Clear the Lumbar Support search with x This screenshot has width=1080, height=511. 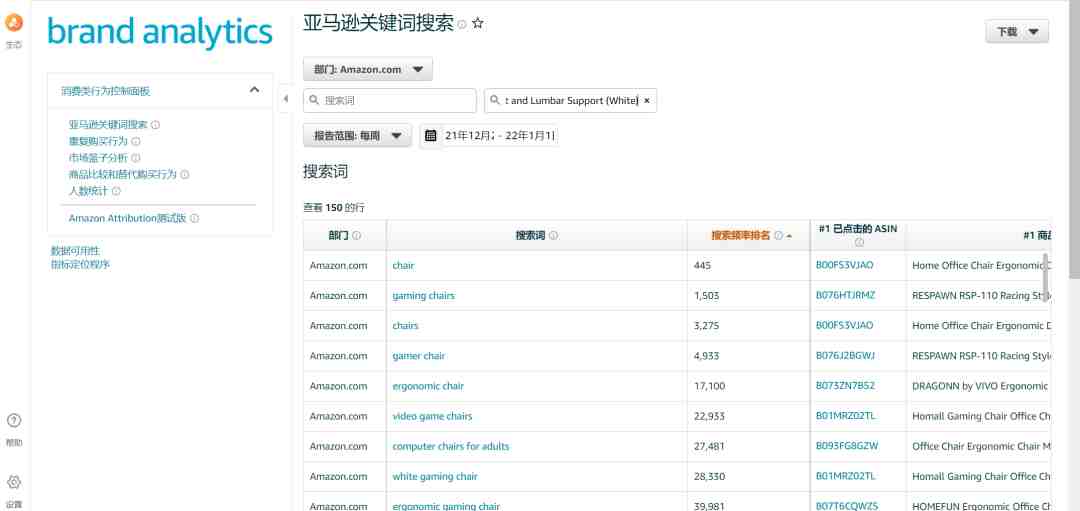[x=647, y=101]
